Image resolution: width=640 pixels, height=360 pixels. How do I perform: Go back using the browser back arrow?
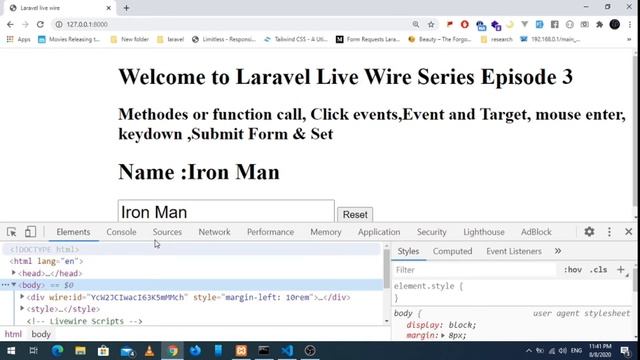coord(10,24)
